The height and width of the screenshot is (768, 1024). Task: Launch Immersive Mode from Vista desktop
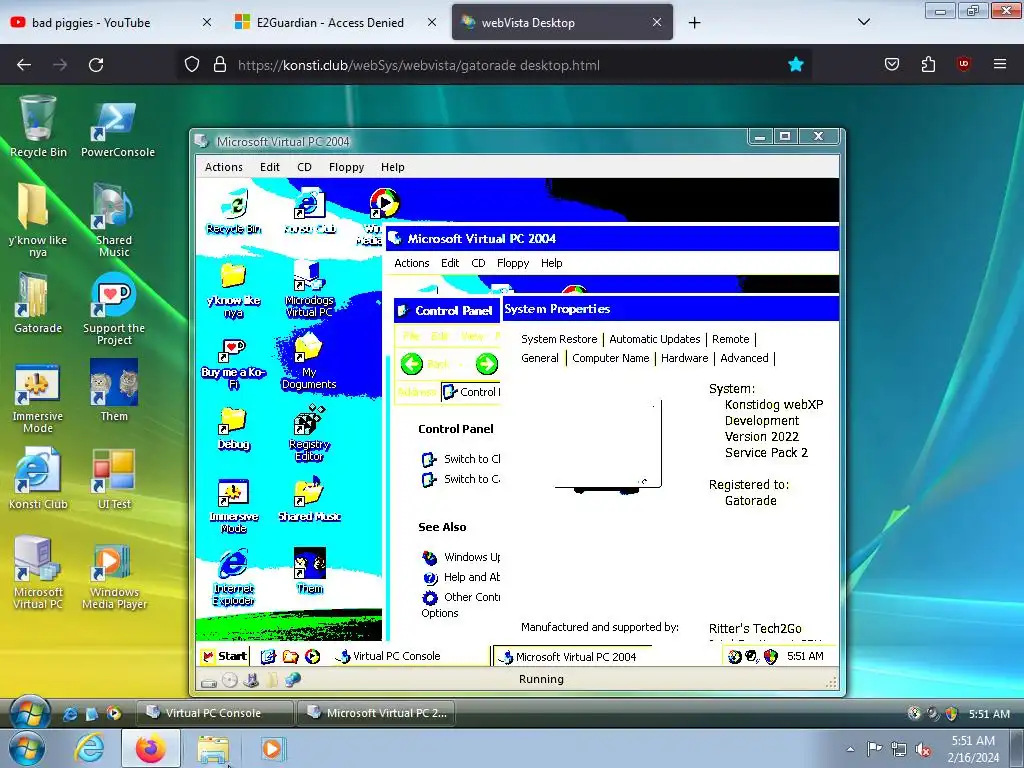[38, 396]
